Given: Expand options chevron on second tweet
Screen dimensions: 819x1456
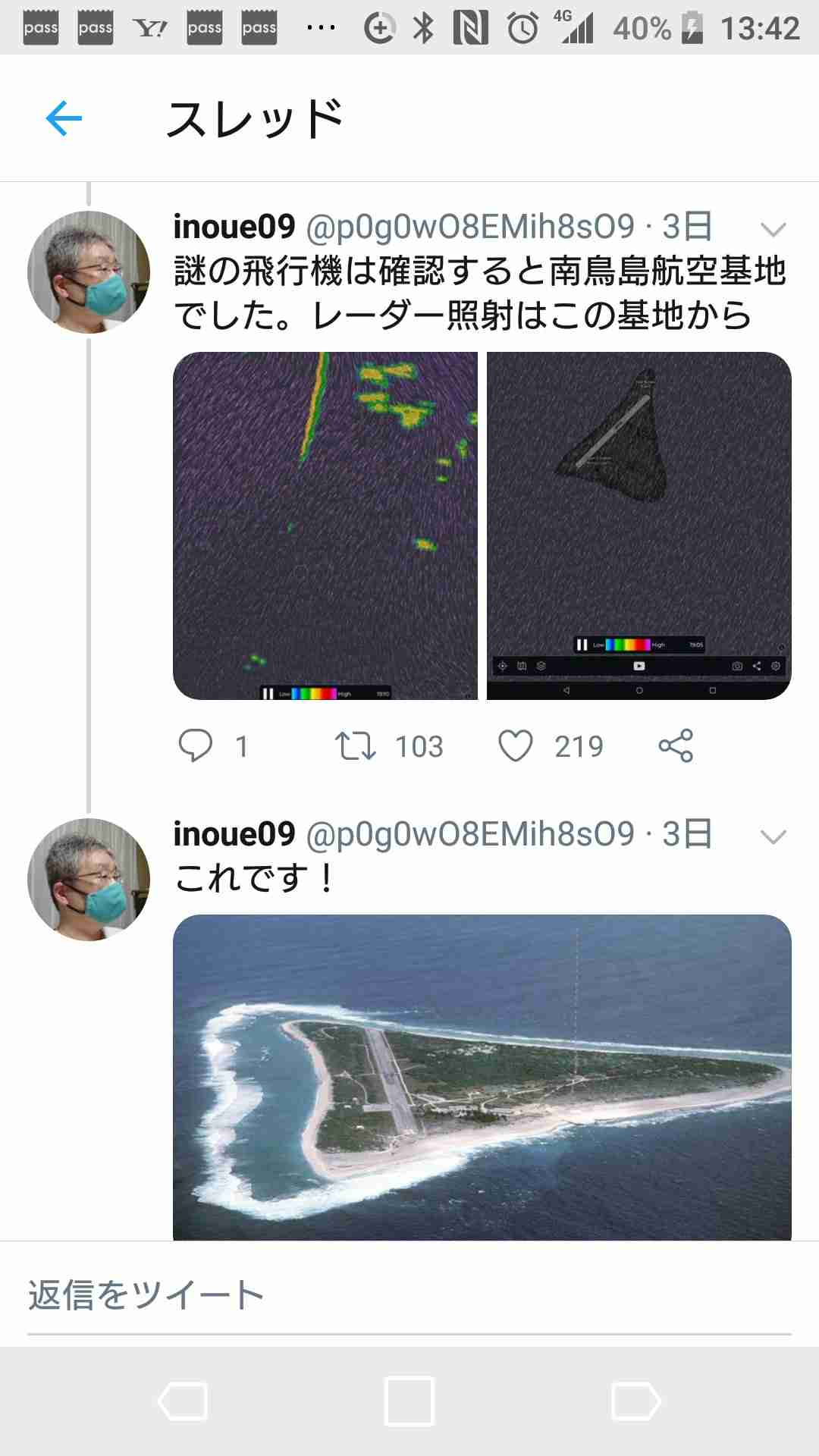Looking at the screenshot, I should 773,836.
